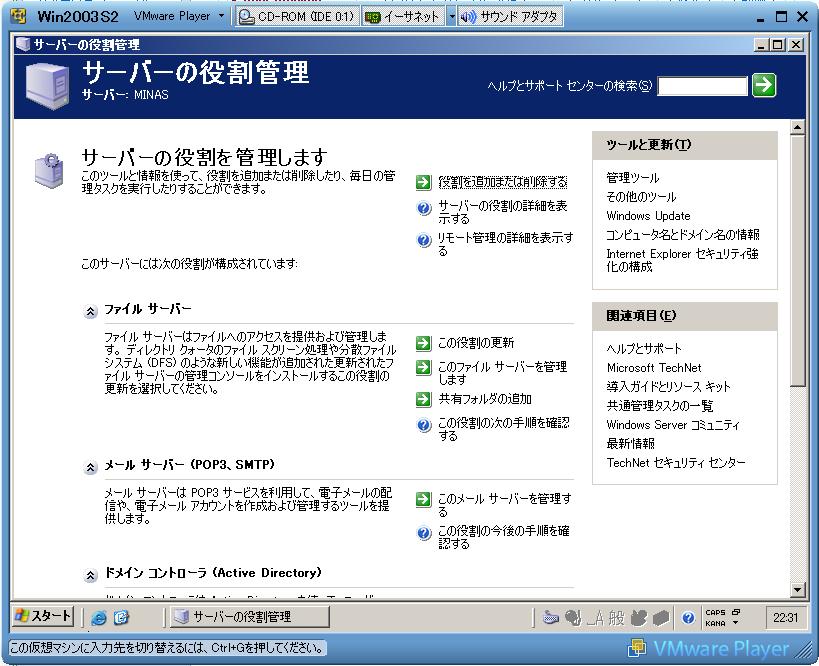Collapse the メール サーバー (POP3、SMTP) section
This screenshot has width=819, height=666.
[x=90, y=468]
